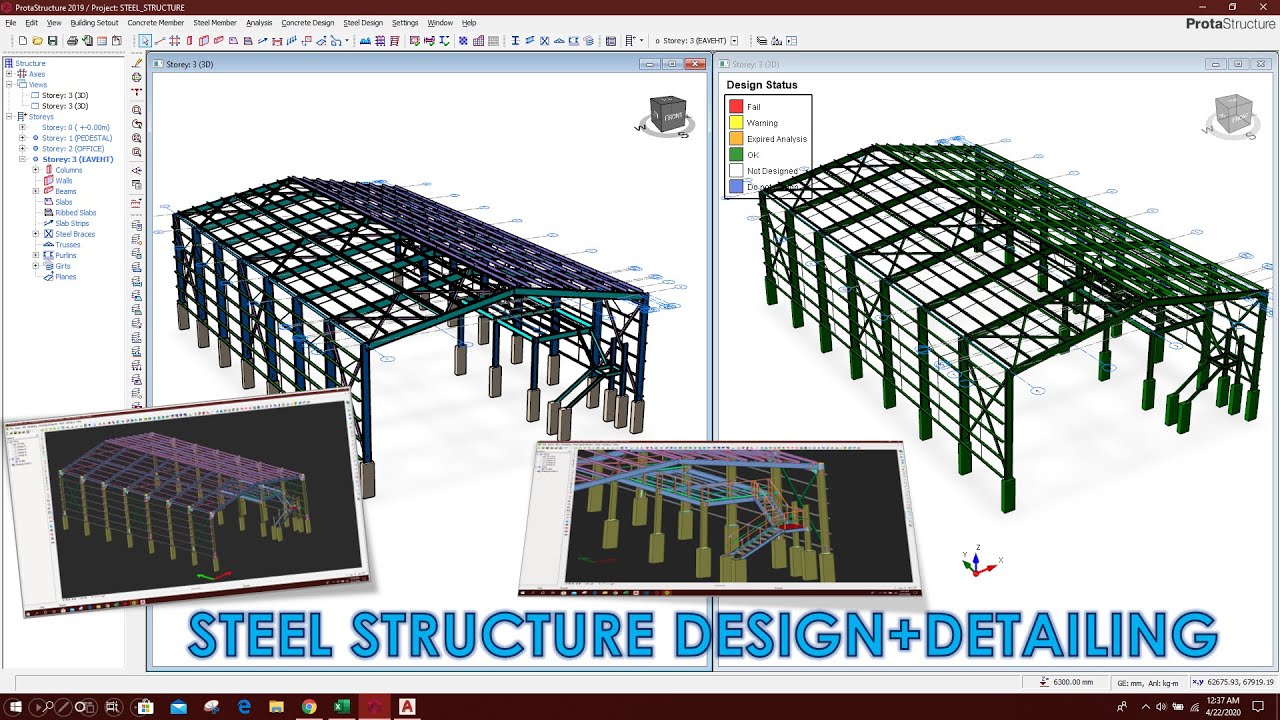The image size is (1280, 720).
Task: Select the New Project icon
Action: click(24, 40)
